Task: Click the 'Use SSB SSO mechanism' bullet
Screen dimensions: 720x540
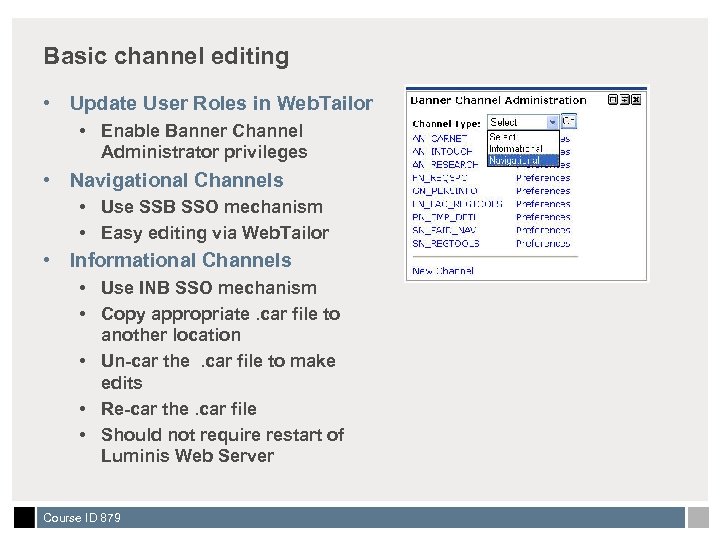Action: [212, 207]
